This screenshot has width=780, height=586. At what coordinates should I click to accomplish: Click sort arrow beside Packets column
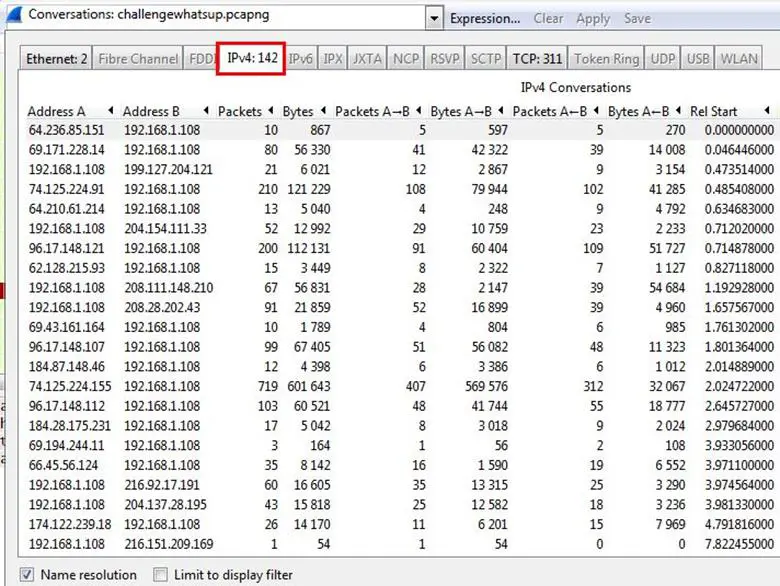click(x=270, y=111)
